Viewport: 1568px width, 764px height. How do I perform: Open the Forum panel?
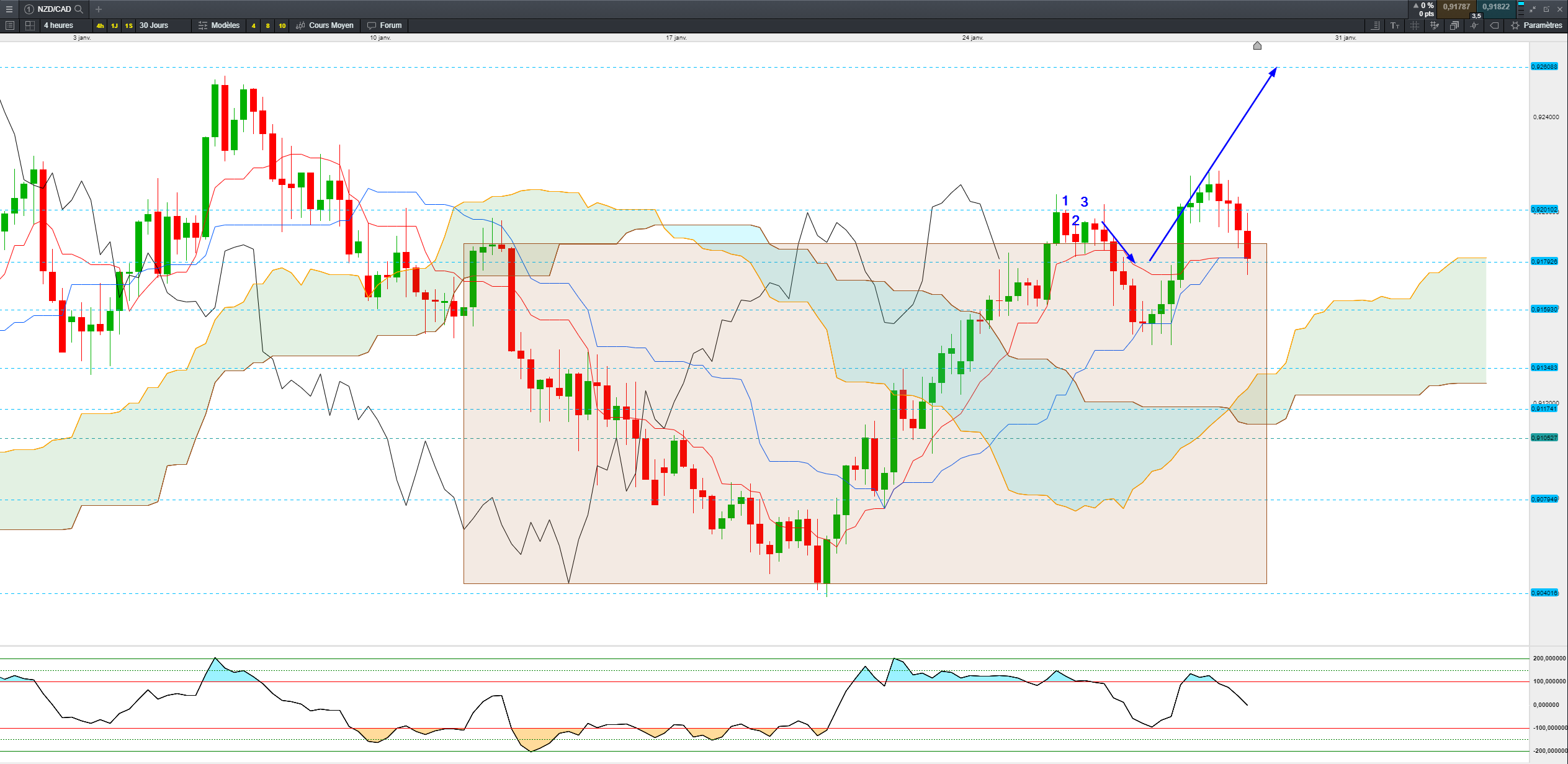point(385,25)
